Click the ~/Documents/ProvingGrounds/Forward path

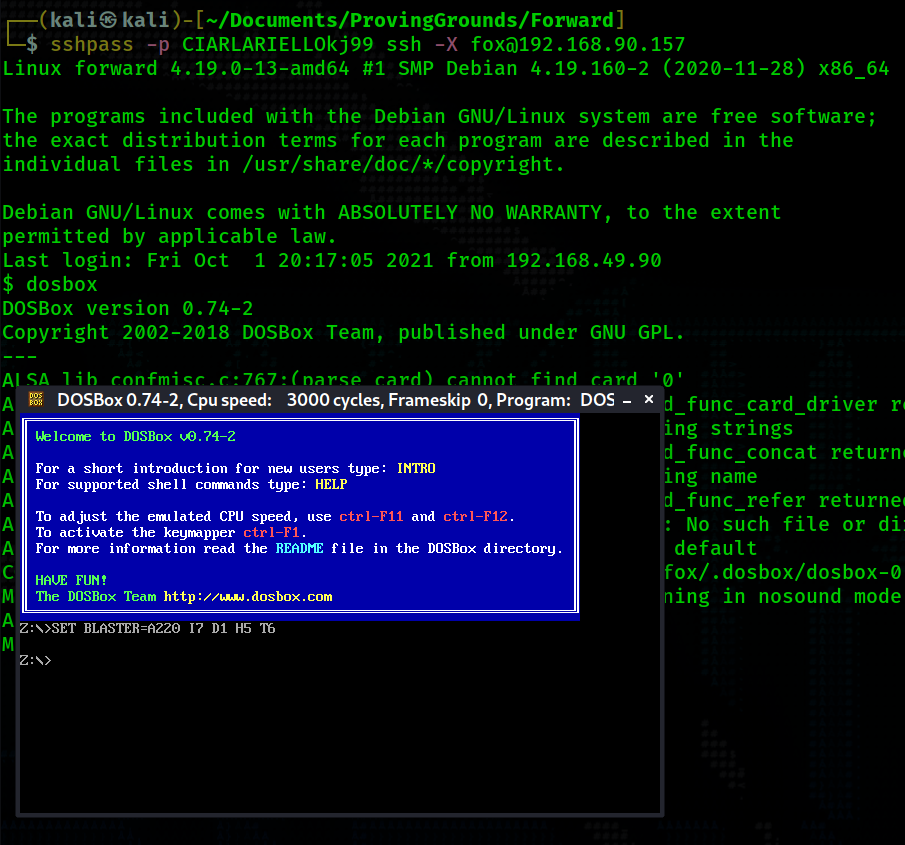(410, 20)
